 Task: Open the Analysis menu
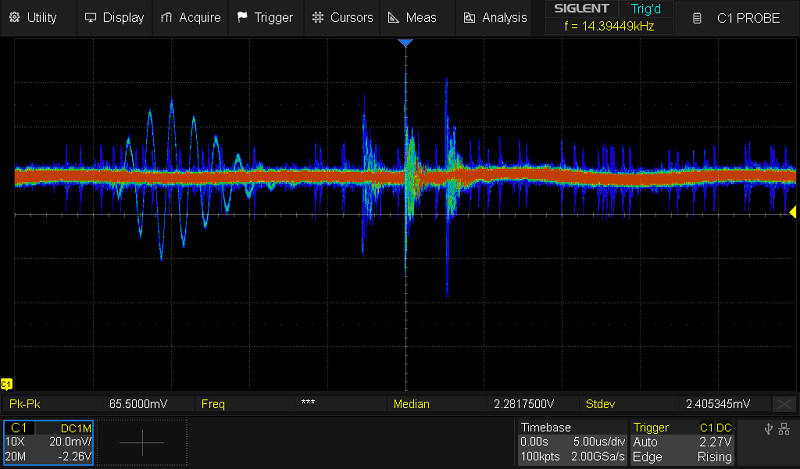click(x=496, y=18)
